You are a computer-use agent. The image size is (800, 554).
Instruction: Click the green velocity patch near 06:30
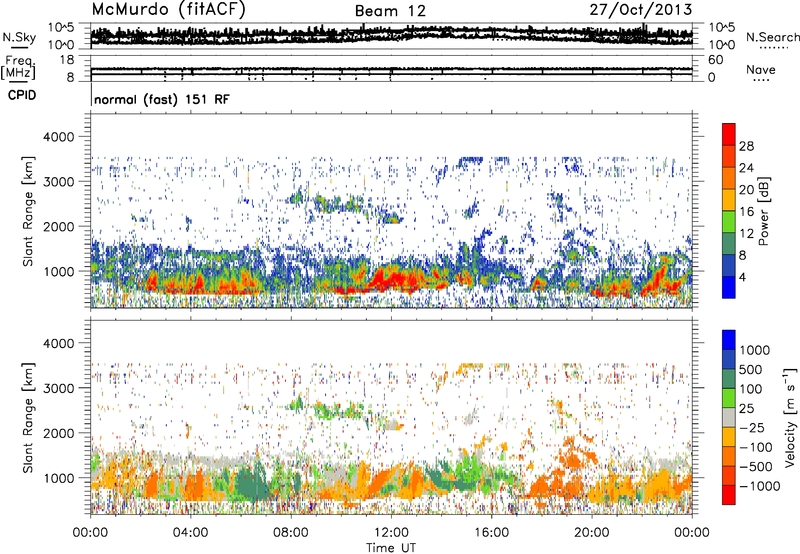[253, 484]
